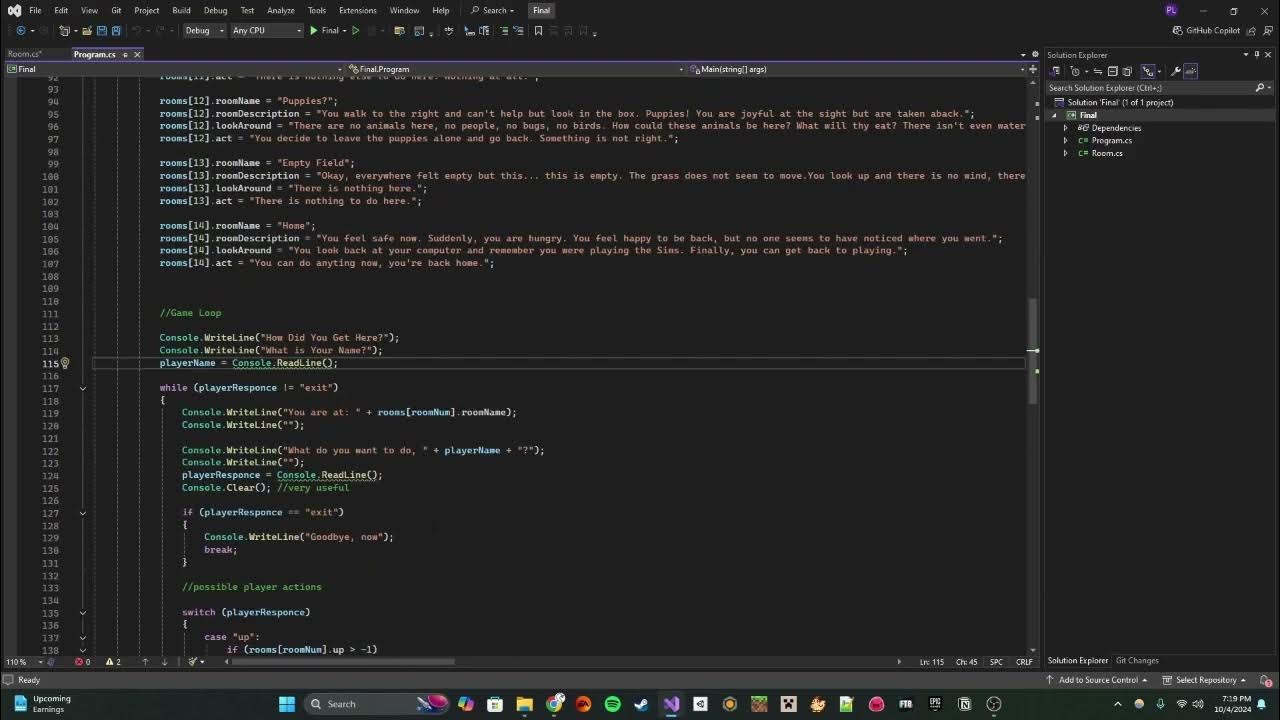Collapse the if block at line 127

(x=83, y=513)
